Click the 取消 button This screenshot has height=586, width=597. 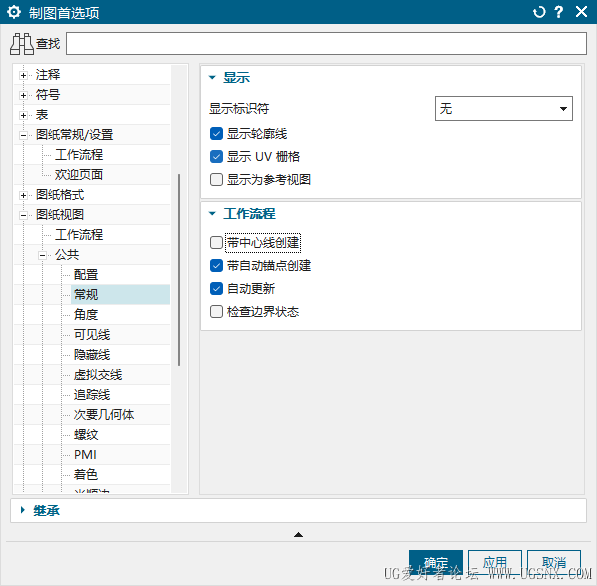click(554, 562)
